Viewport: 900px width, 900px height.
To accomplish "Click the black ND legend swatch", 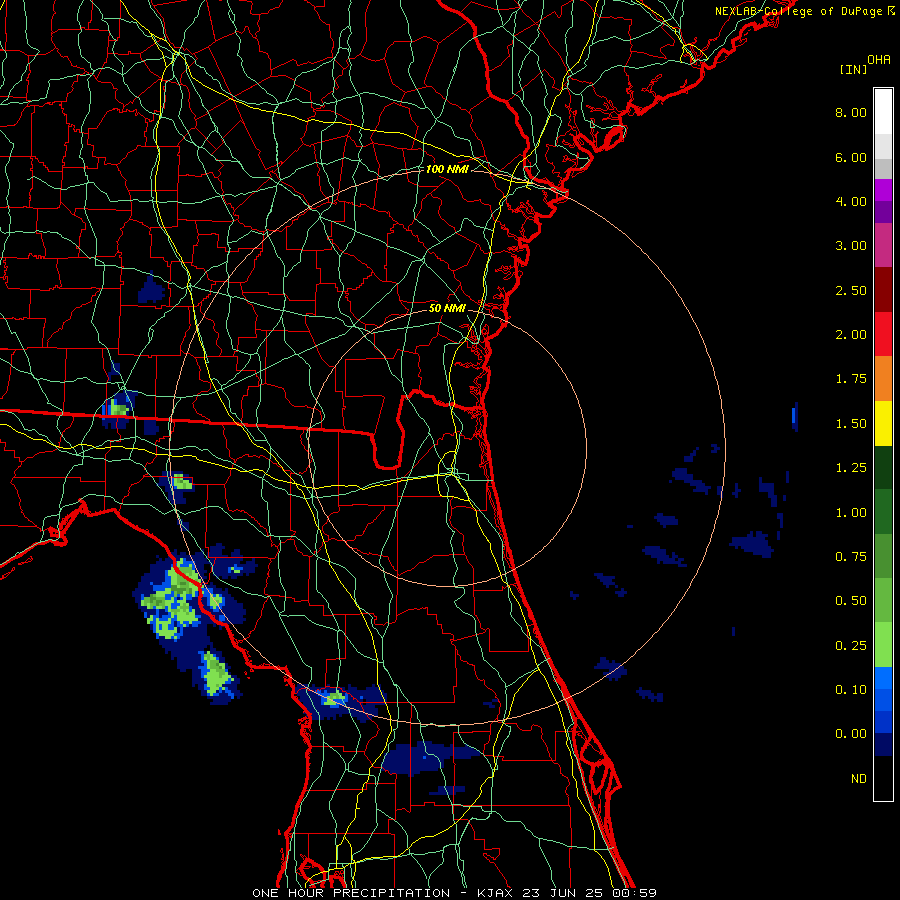I will [883, 778].
